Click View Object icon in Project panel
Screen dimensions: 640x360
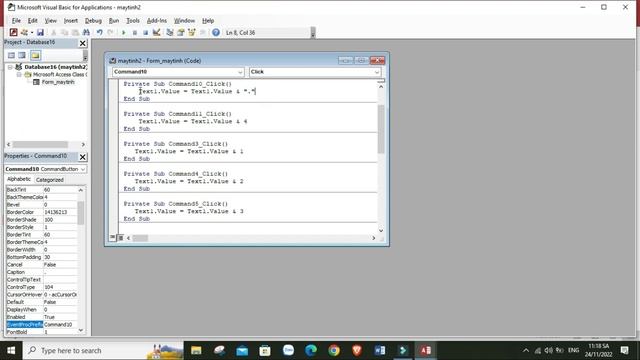tap(22, 55)
